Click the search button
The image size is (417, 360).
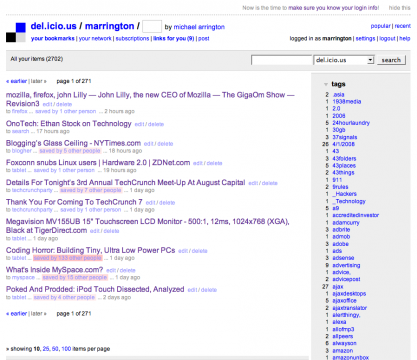(x=391, y=60)
